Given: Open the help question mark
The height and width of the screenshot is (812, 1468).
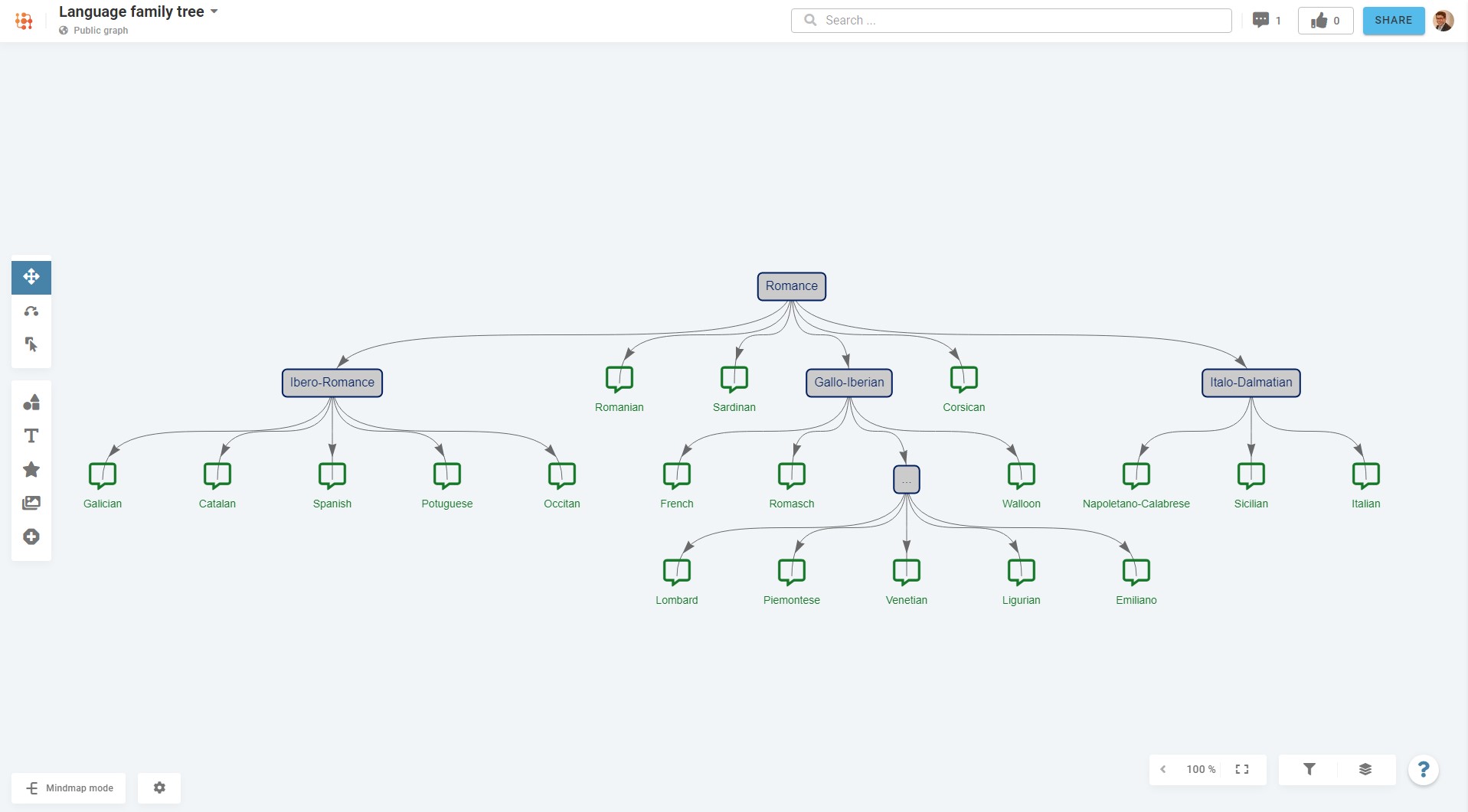Looking at the screenshot, I should coord(1424,769).
